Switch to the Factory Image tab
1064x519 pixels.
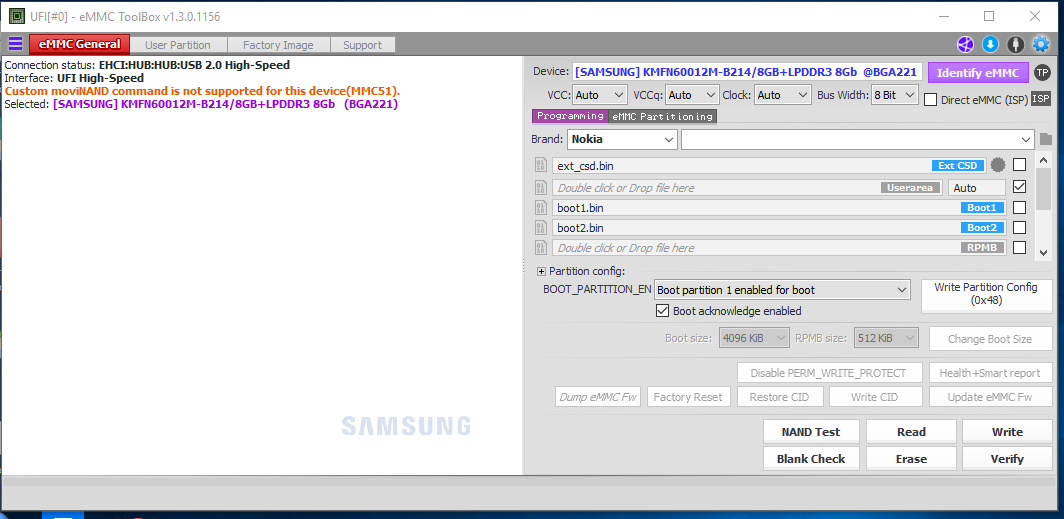[278, 45]
